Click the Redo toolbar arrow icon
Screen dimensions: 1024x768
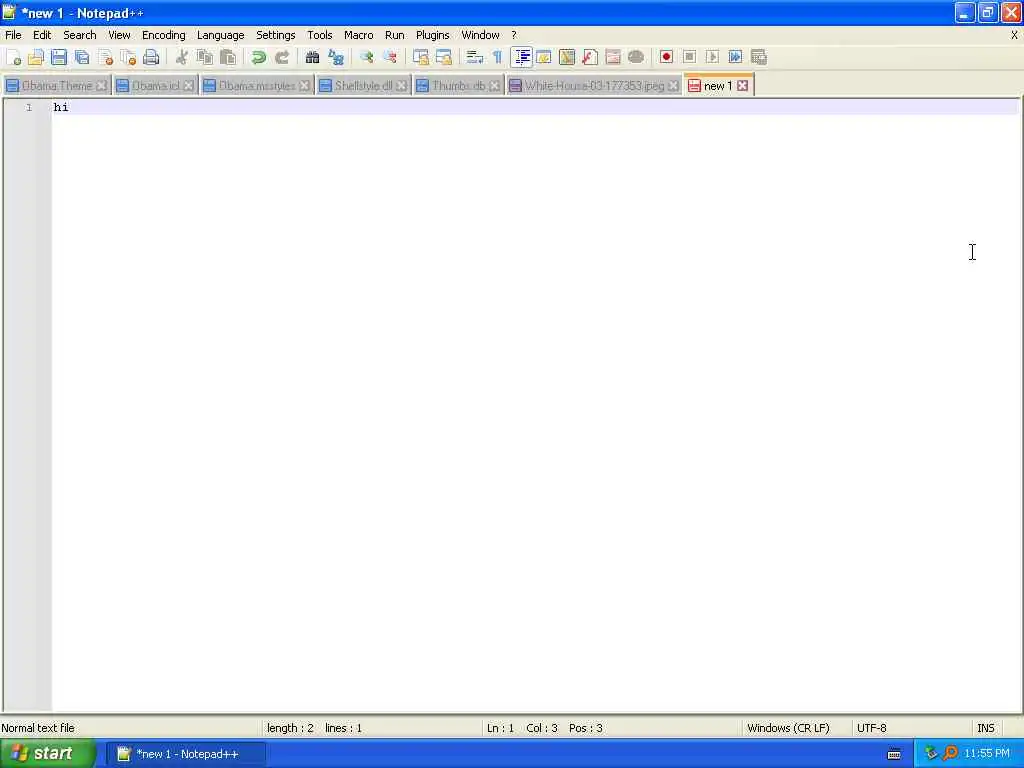[x=281, y=57]
